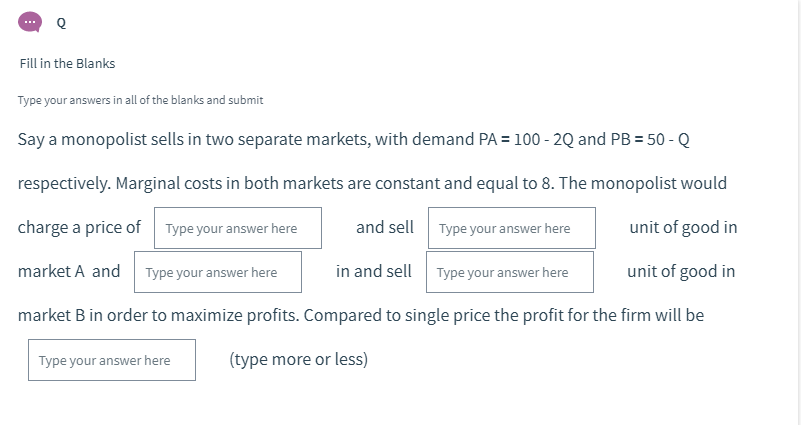This screenshot has height=425, width=801.
Task: Click the blank after 'in and sell'
Action: pyautogui.click(x=509, y=272)
